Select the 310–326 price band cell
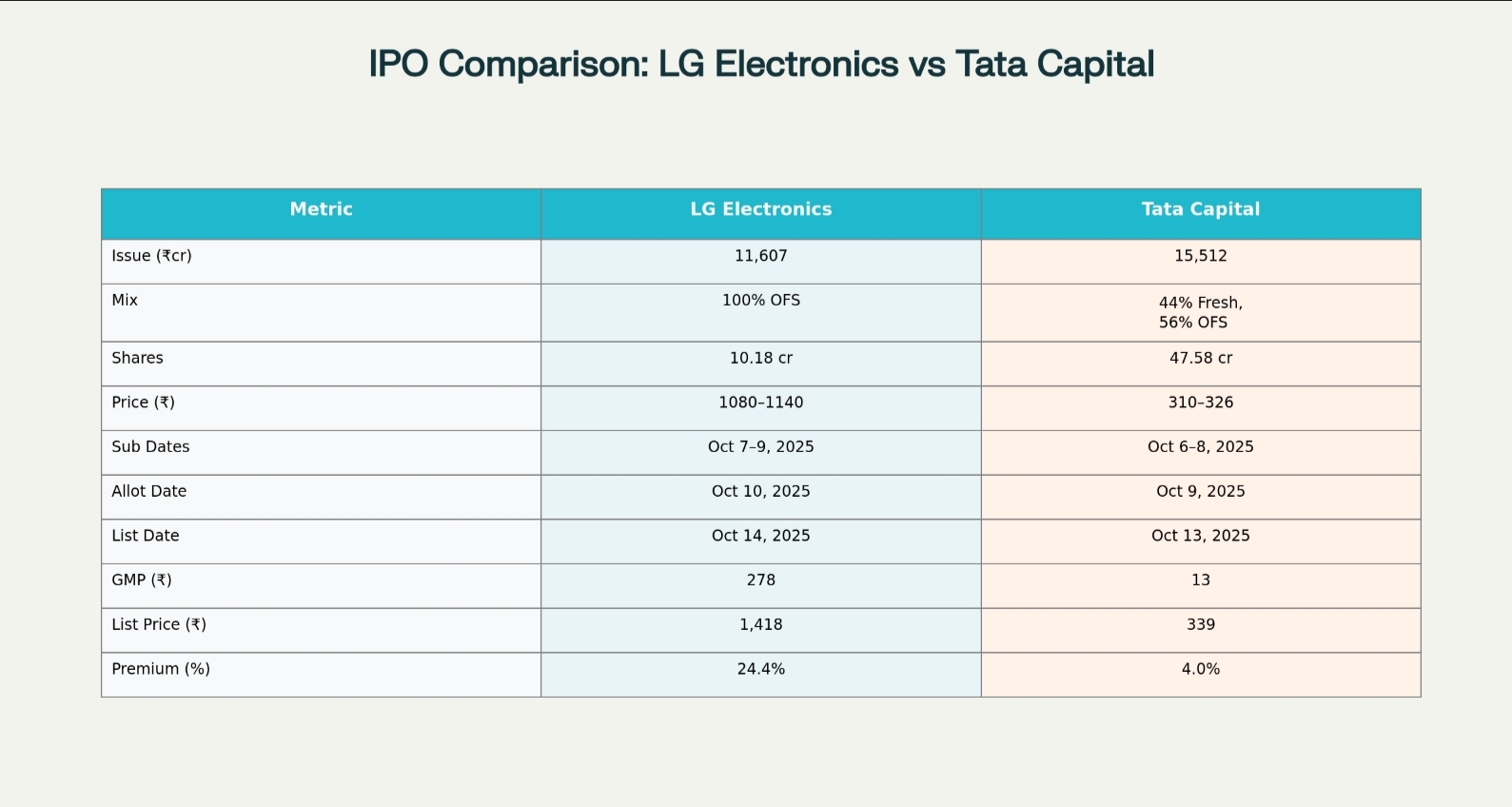1512x807 pixels. click(1200, 403)
